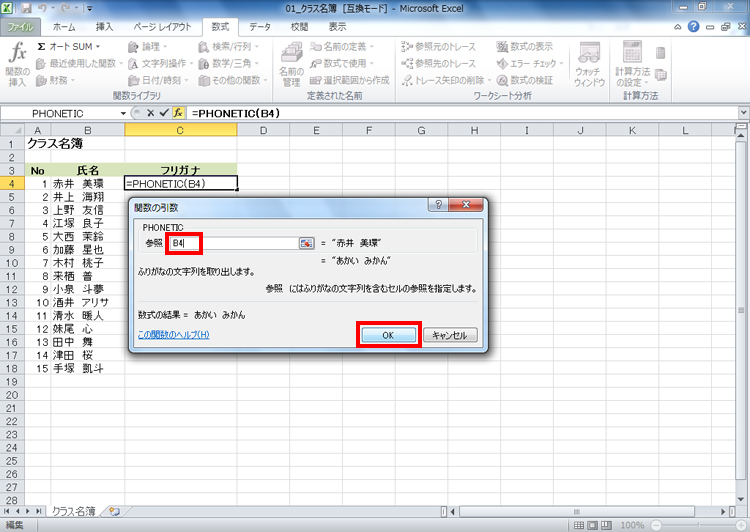The image size is (750, 532).
Task: Open the Quick Access Toolbar customize dropdown
Action: click(90, 9)
